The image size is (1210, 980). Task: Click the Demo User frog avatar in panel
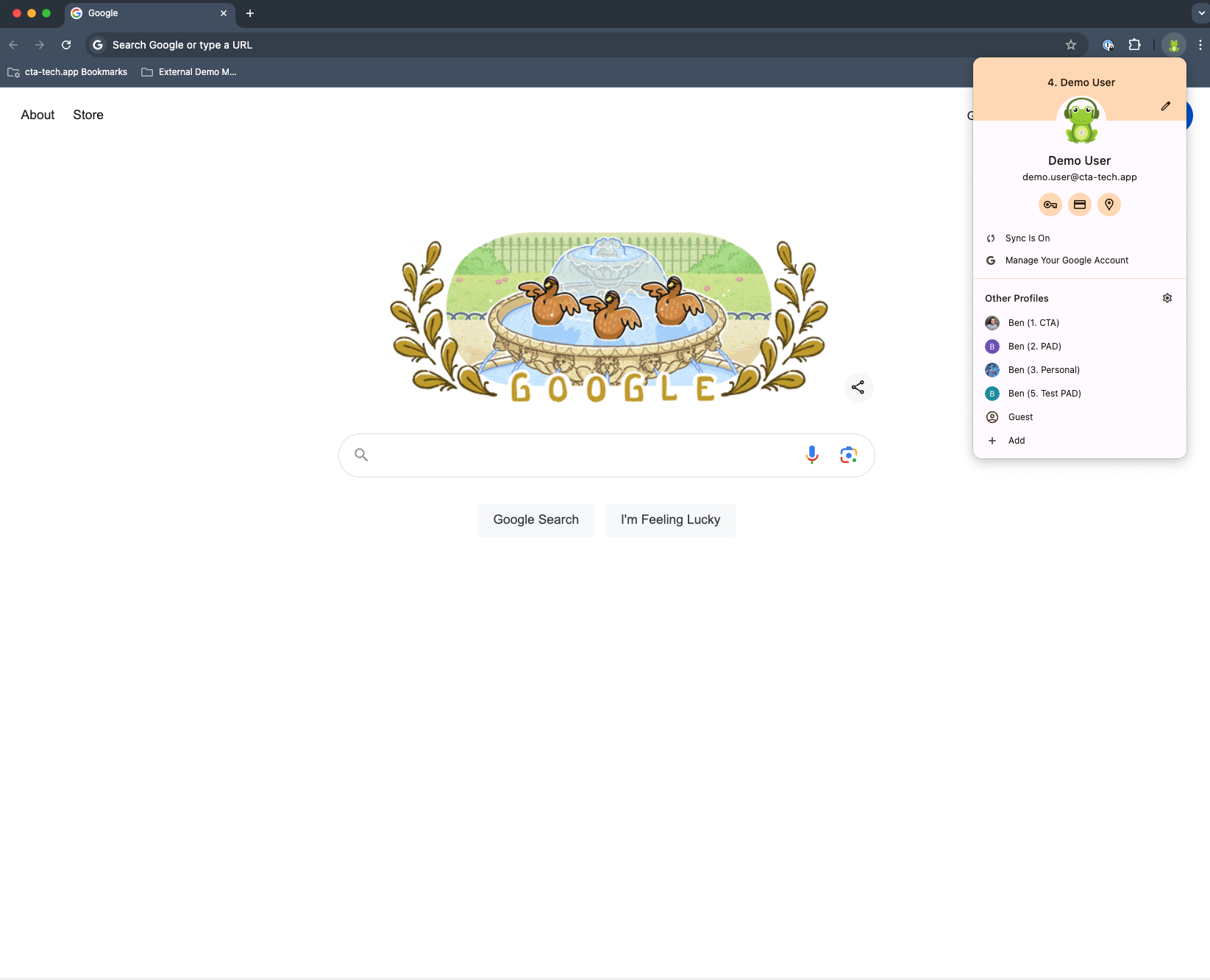1081,122
